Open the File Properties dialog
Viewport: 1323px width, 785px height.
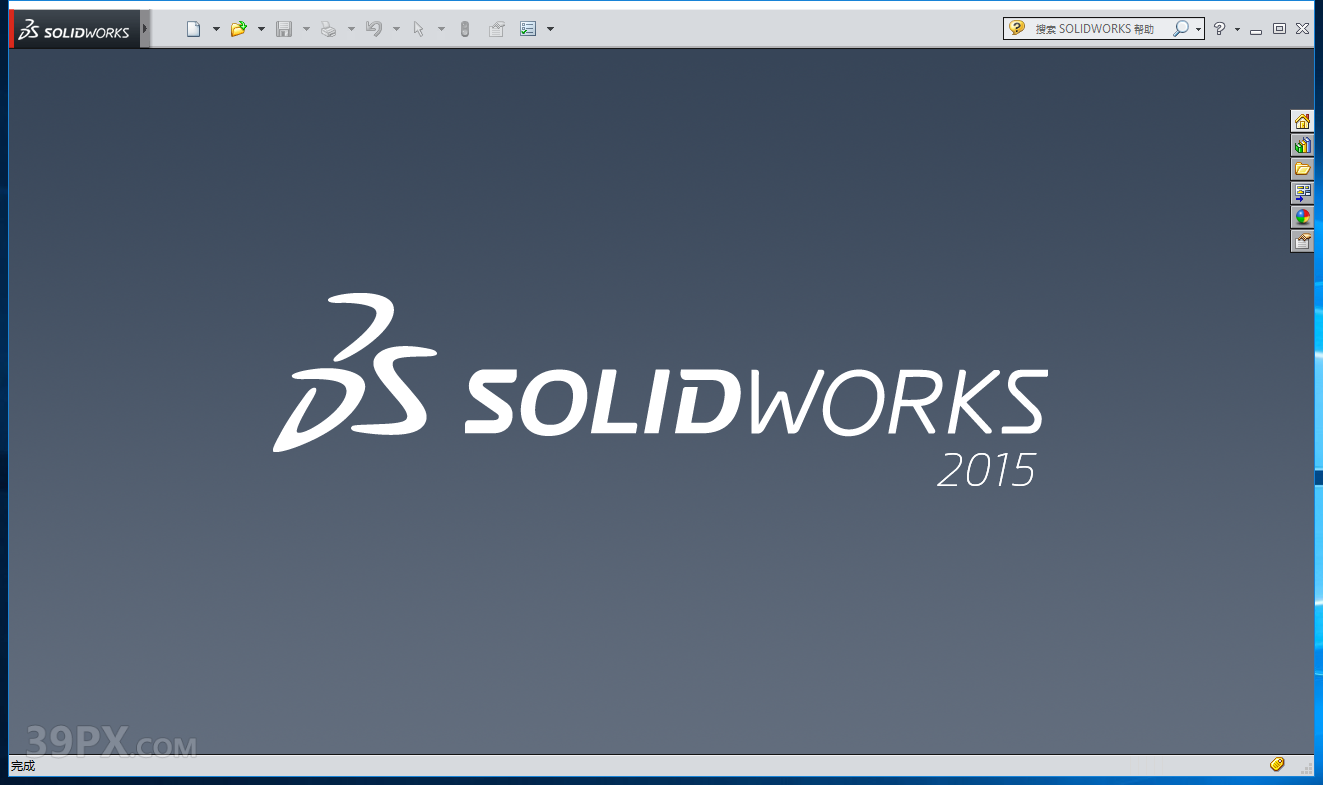coord(497,28)
